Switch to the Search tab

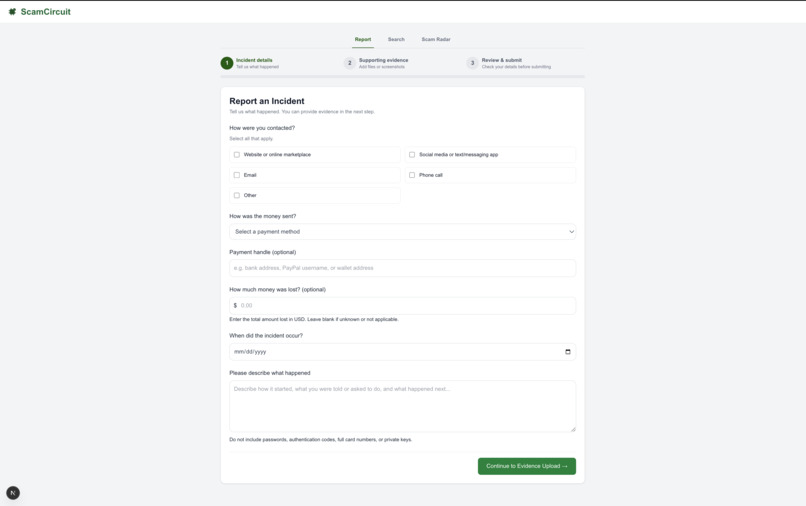(396, 39)
